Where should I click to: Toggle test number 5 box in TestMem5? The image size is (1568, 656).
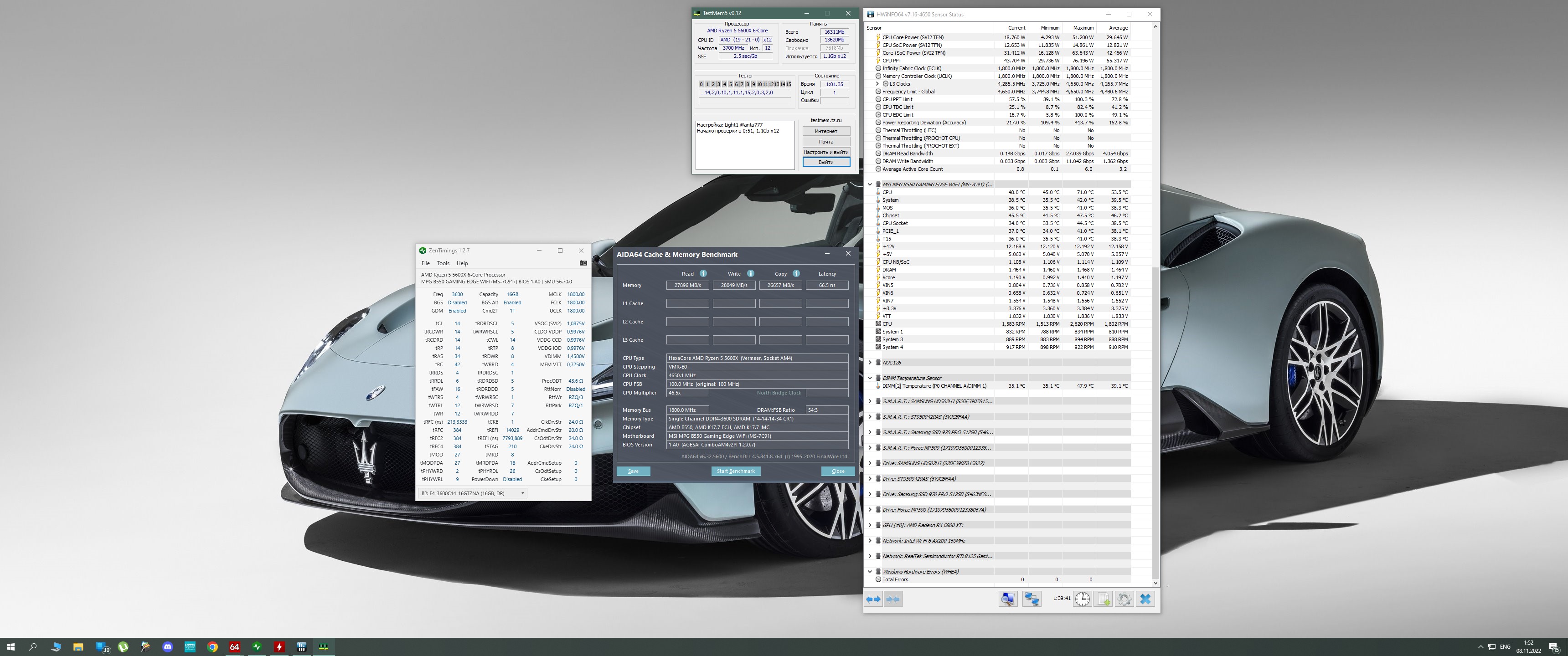pos(730,85)
